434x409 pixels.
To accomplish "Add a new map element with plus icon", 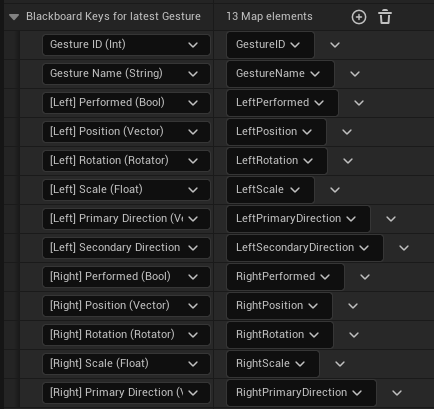I will click(359, 17).
